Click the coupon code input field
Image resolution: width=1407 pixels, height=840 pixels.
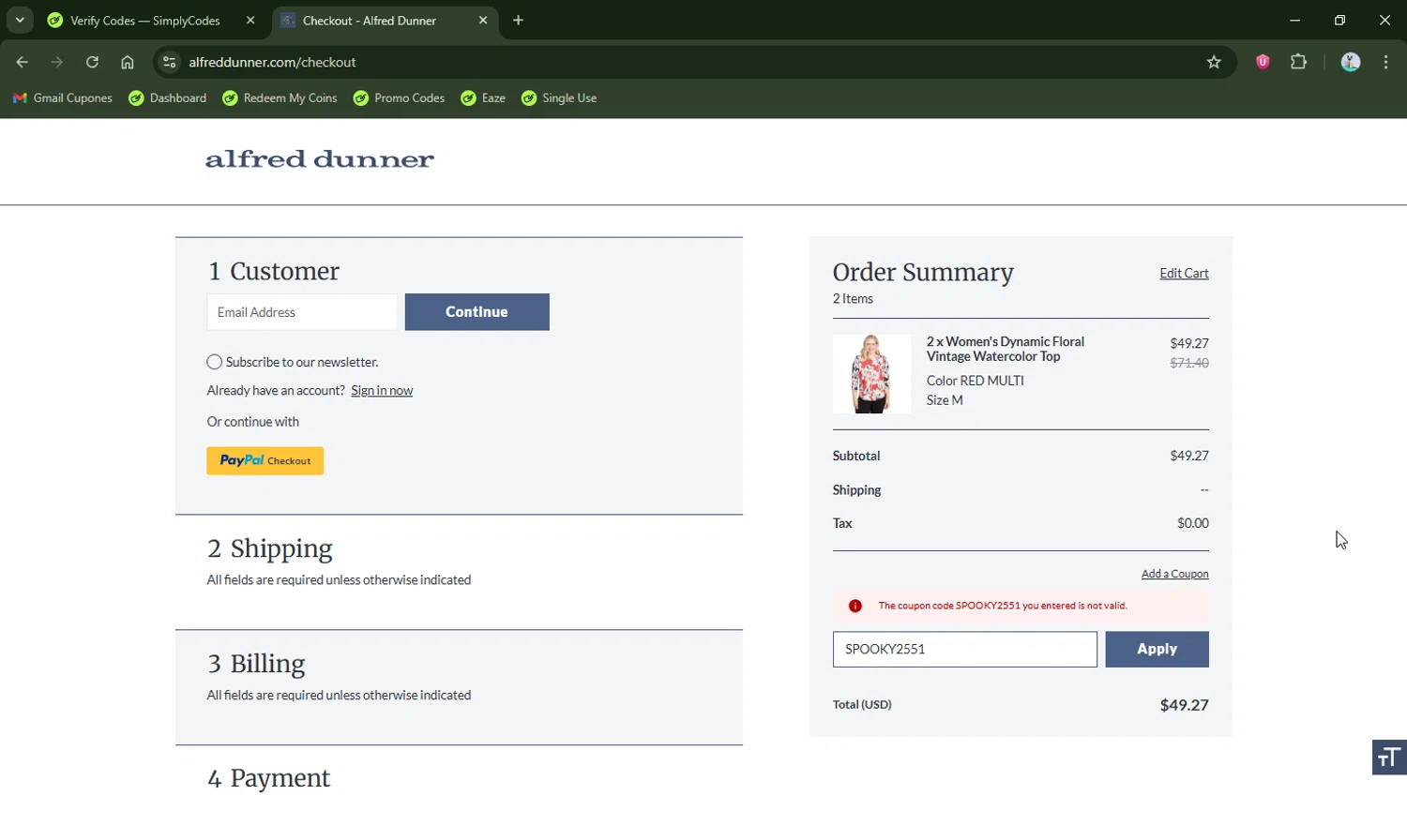(965, 650)
